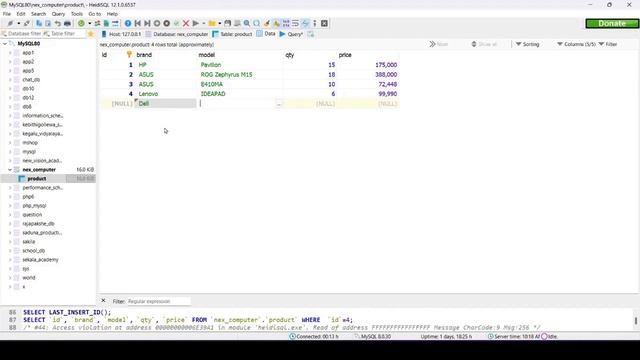Screen dimensions: 640x360
Task: Click the 'ROG Zephyrus M15' cell
Action: (240, 74)
